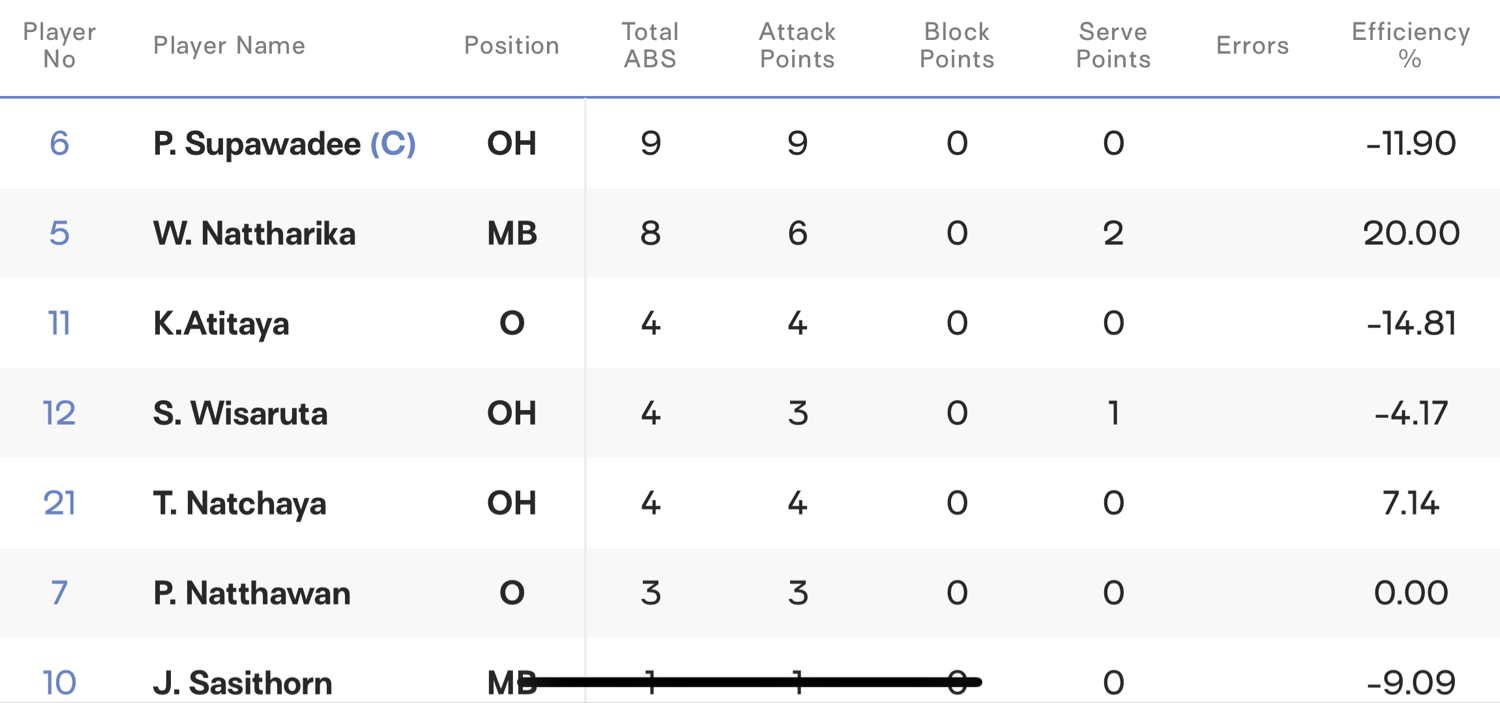Sort by Errors column header
1500x703 pixels.
pos(1252,45)
